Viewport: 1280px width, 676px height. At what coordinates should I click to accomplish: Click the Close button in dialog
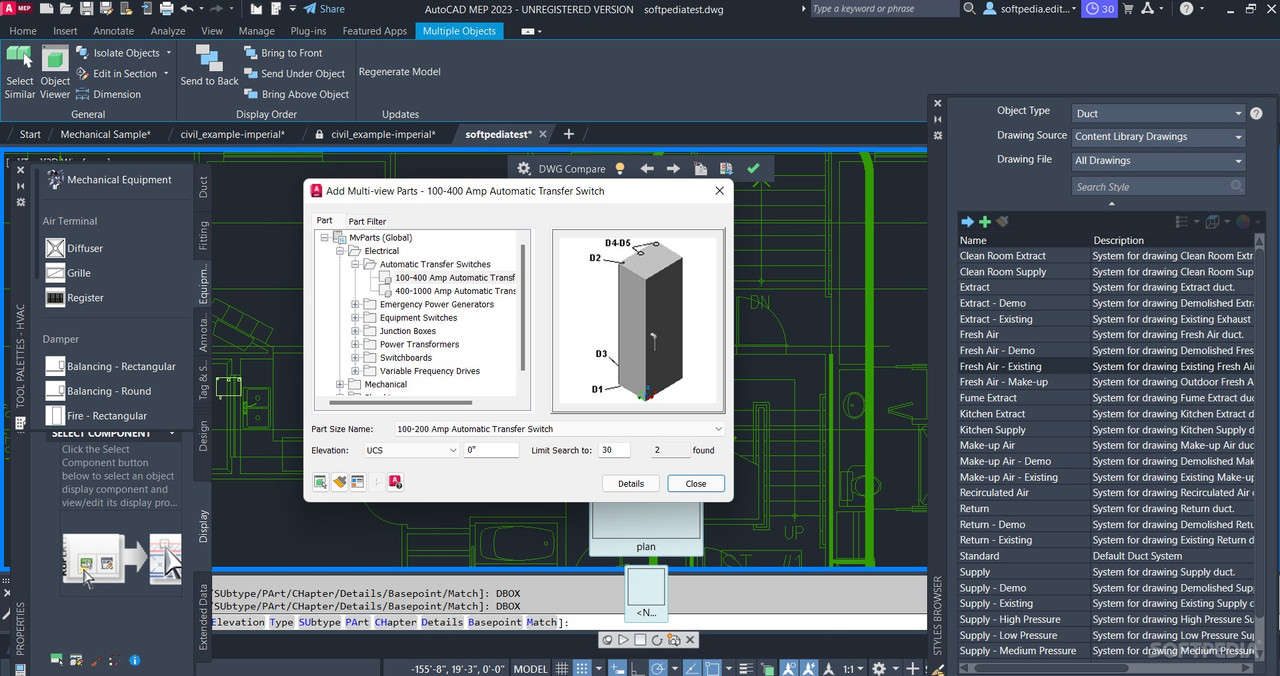coord(696,483)
